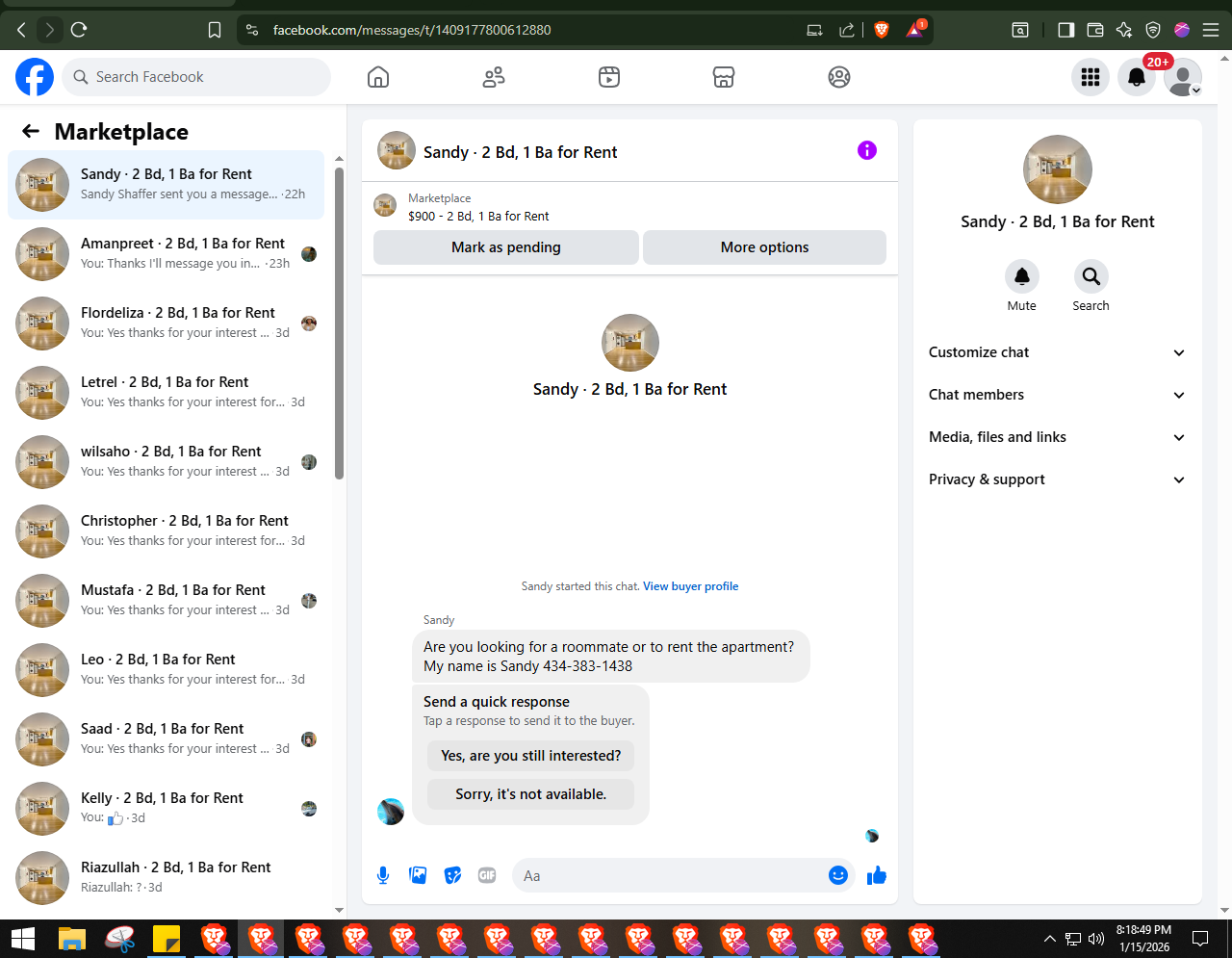Expand Media, files and links section
1232x958 pixels.
1057,437
